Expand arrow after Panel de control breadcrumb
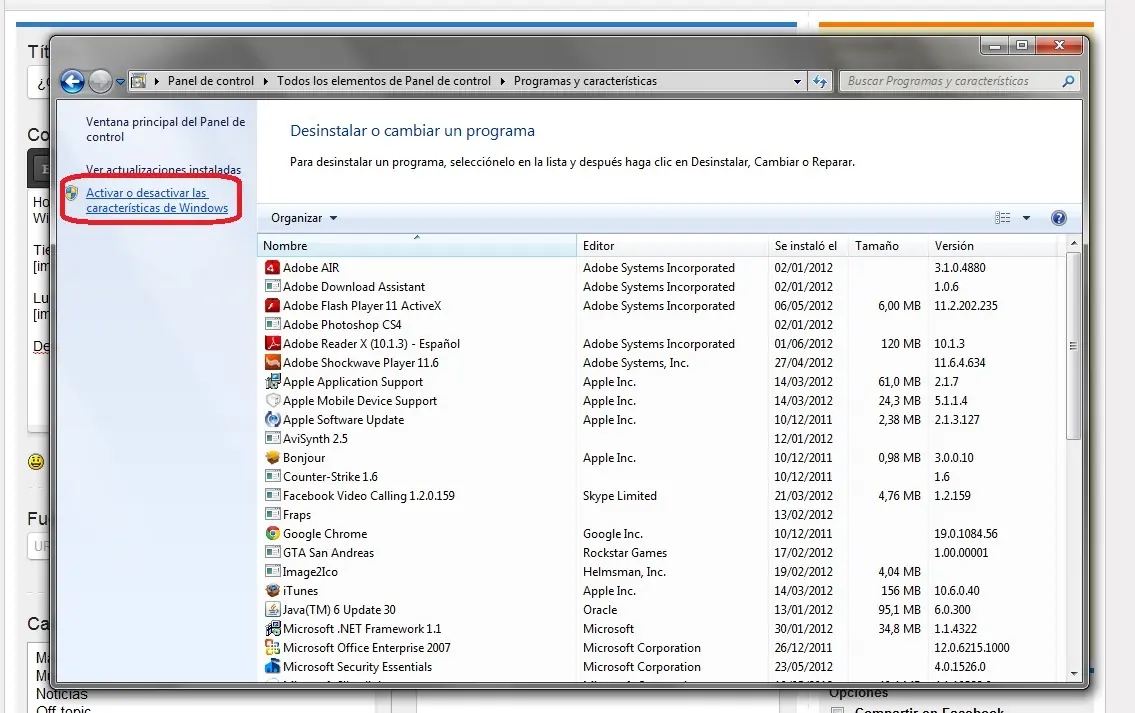 266,81
